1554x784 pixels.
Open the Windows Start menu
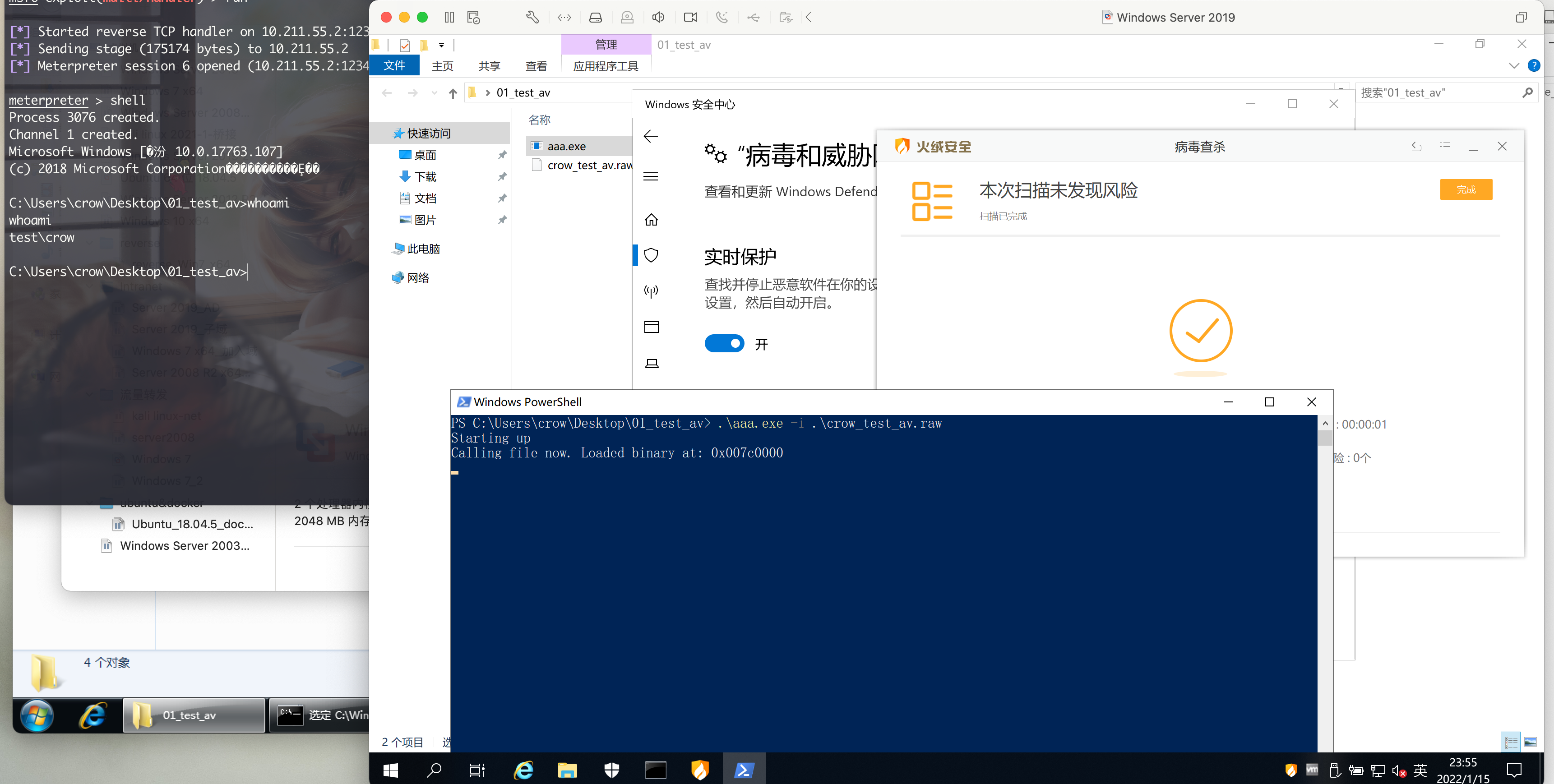pyautogui.click(x=390, y=770)
